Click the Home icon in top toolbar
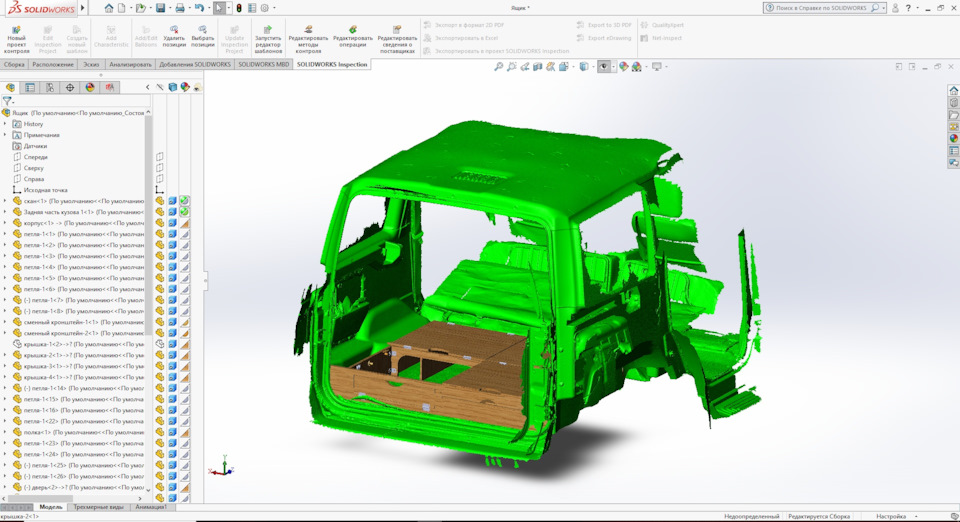960x522 pixels. coord(108,8)
